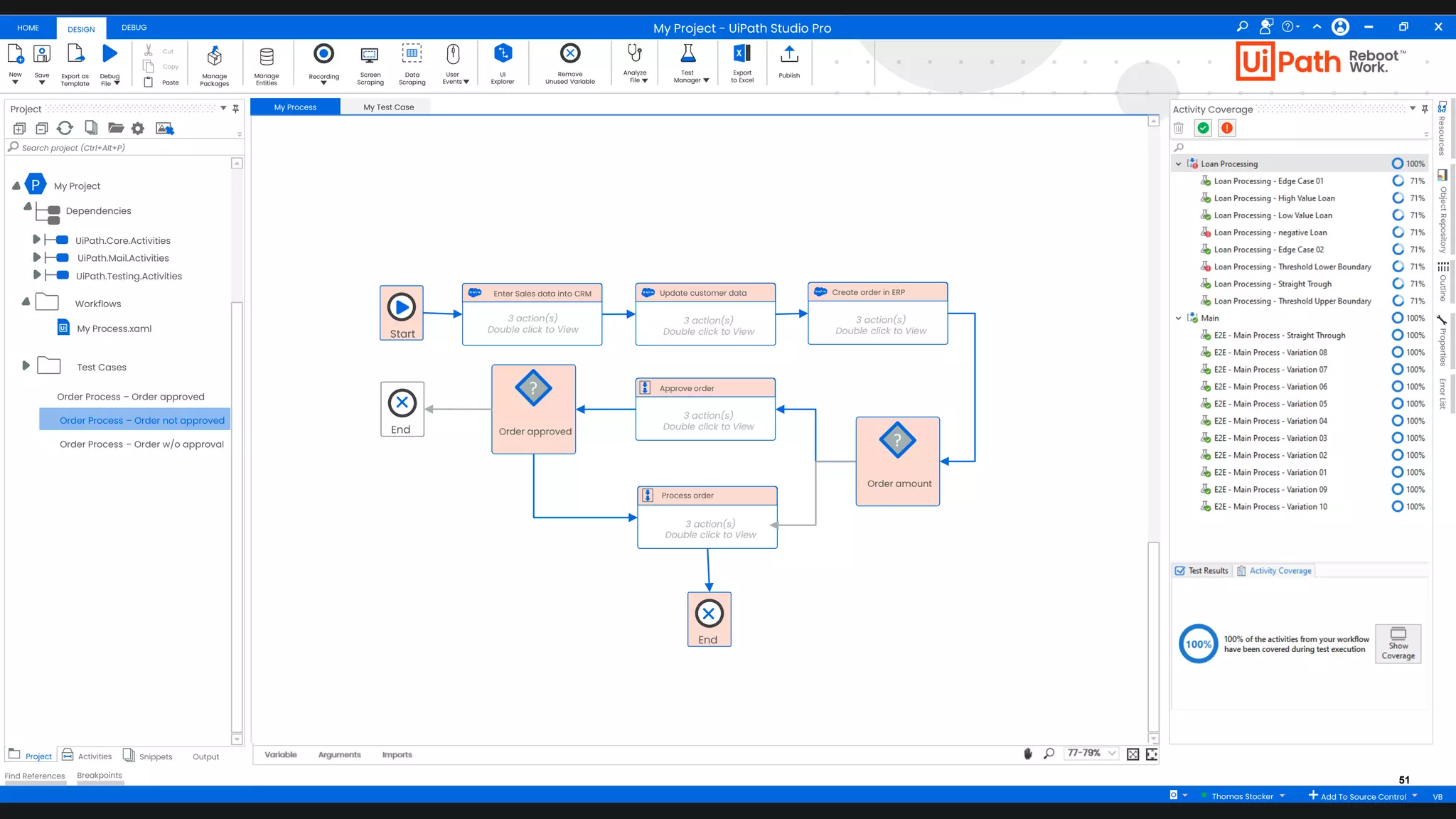Click refresh icon in Project panel
Screen dimensions: 1456x819
[65, 128]
